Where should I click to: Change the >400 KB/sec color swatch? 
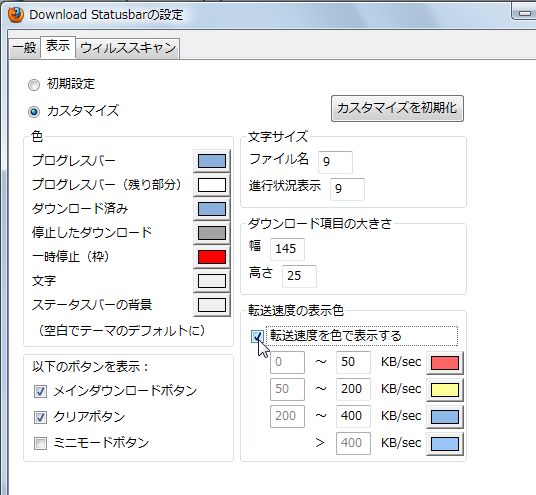pyautogui.click(x=445, y=444)
